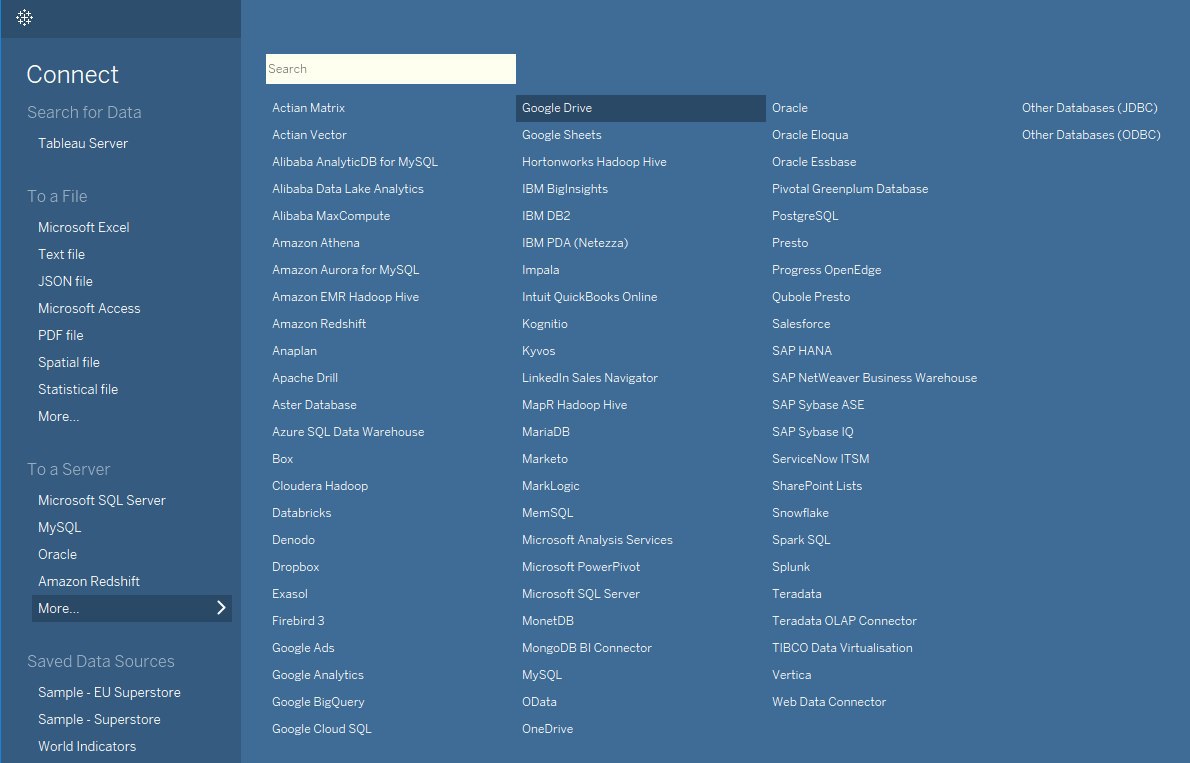Choose Box connector
The height and width of the screenshot is (763, 1190).
(282, 459)
